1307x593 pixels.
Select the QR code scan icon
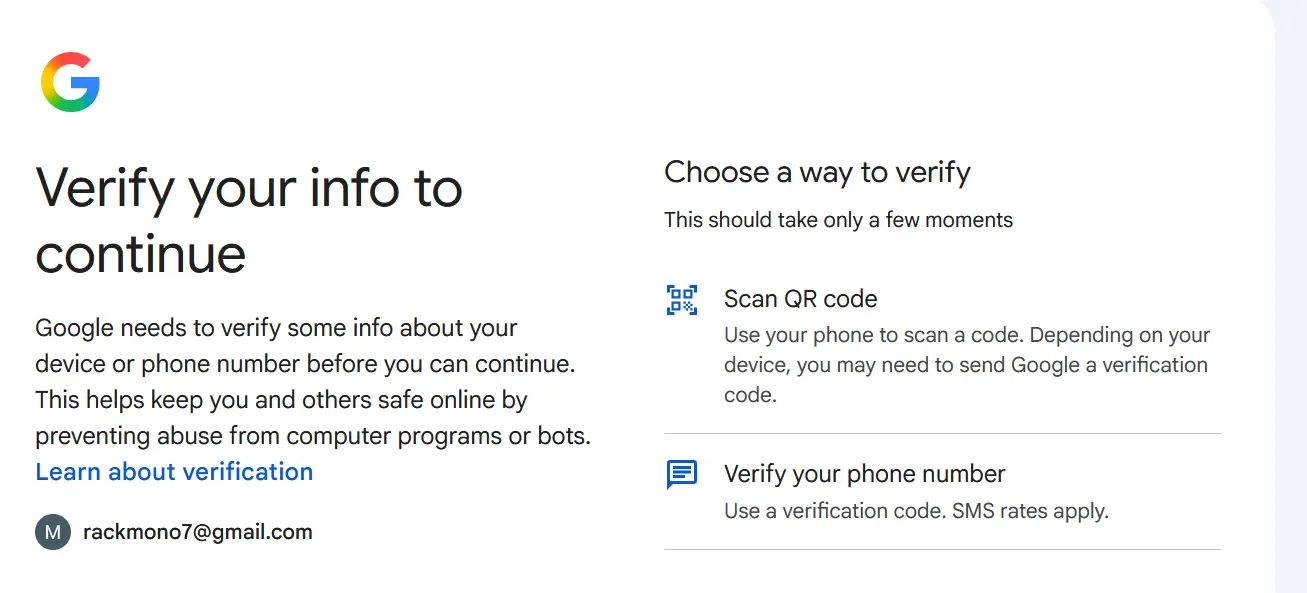[682, 299]
